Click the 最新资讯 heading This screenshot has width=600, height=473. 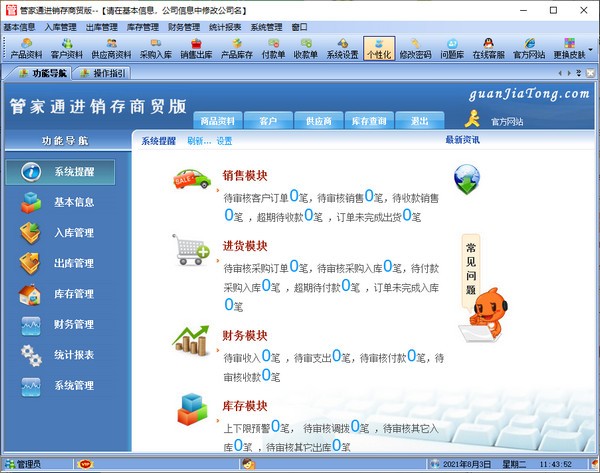(x=462, y=140)
